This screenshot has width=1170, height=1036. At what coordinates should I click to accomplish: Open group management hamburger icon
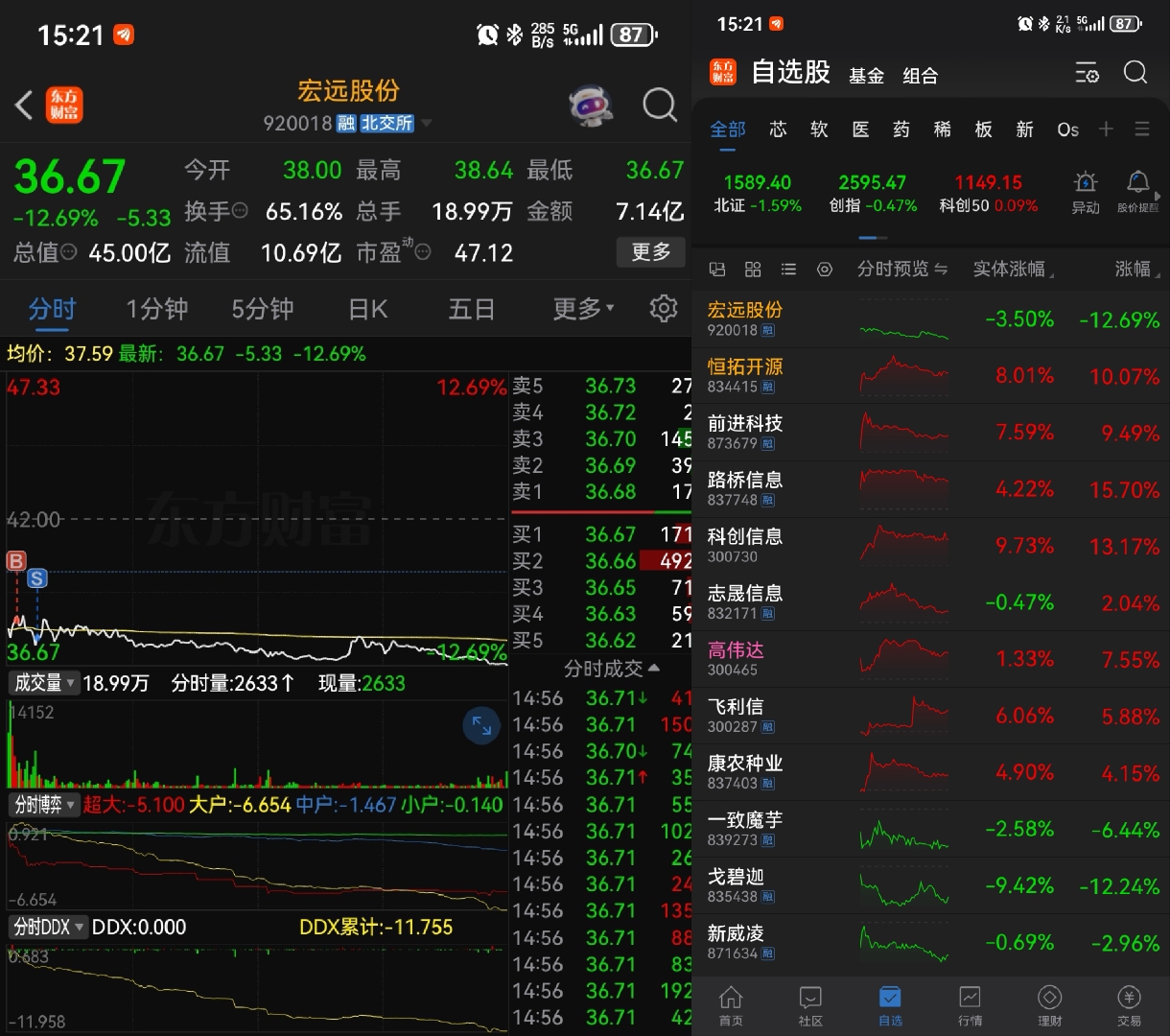pos(1141,129)
